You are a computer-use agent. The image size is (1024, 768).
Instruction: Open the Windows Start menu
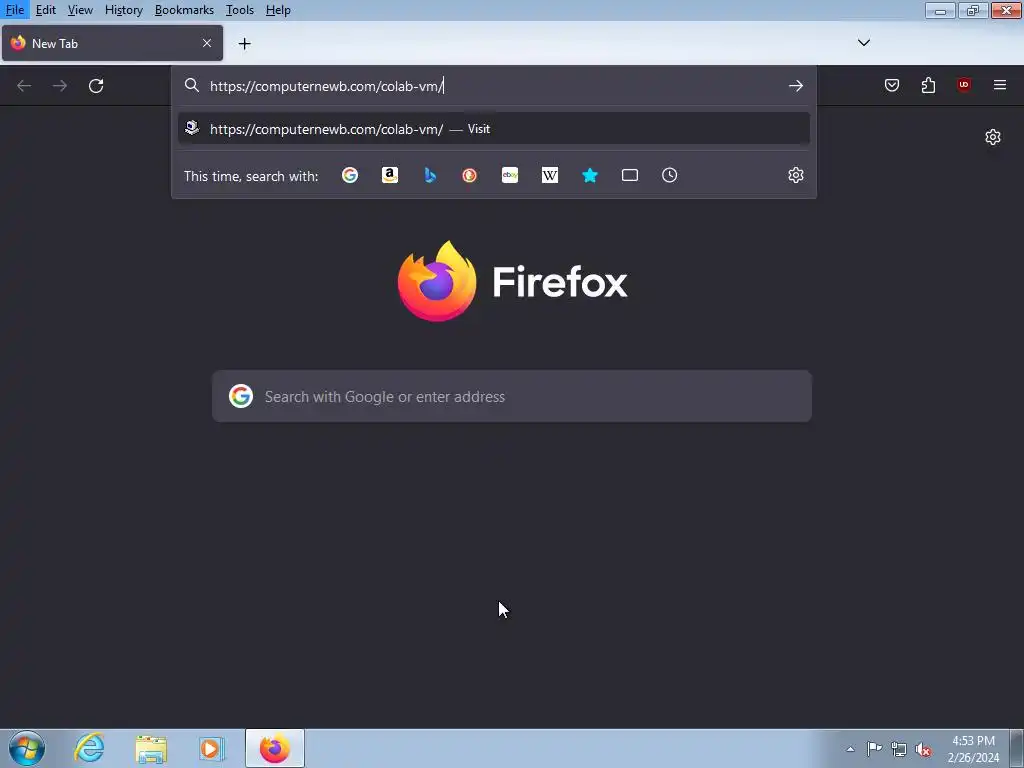point(27,748)
